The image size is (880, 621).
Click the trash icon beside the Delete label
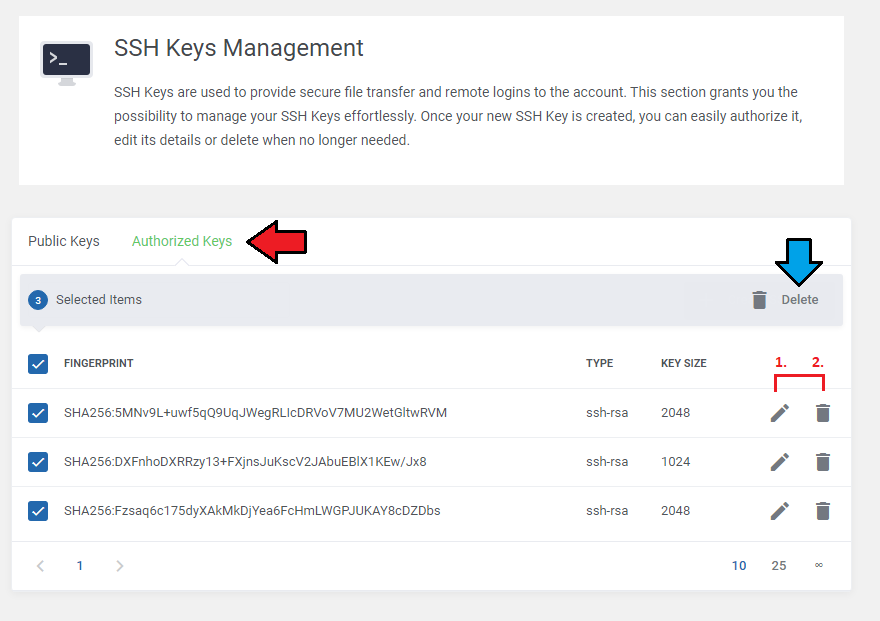tap(759, 300)
